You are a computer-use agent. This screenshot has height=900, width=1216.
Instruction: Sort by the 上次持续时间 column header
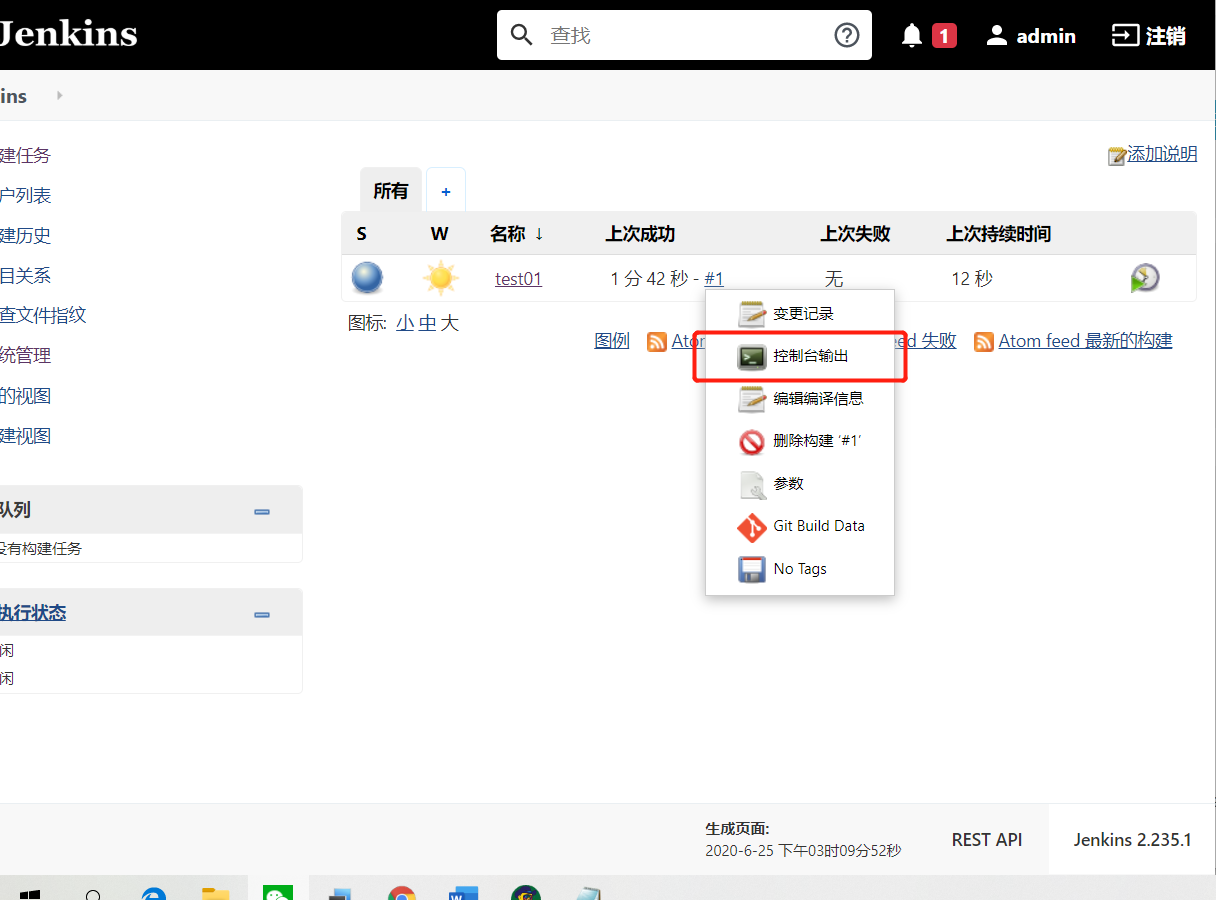pyautogui.click(x=999, y=234)
